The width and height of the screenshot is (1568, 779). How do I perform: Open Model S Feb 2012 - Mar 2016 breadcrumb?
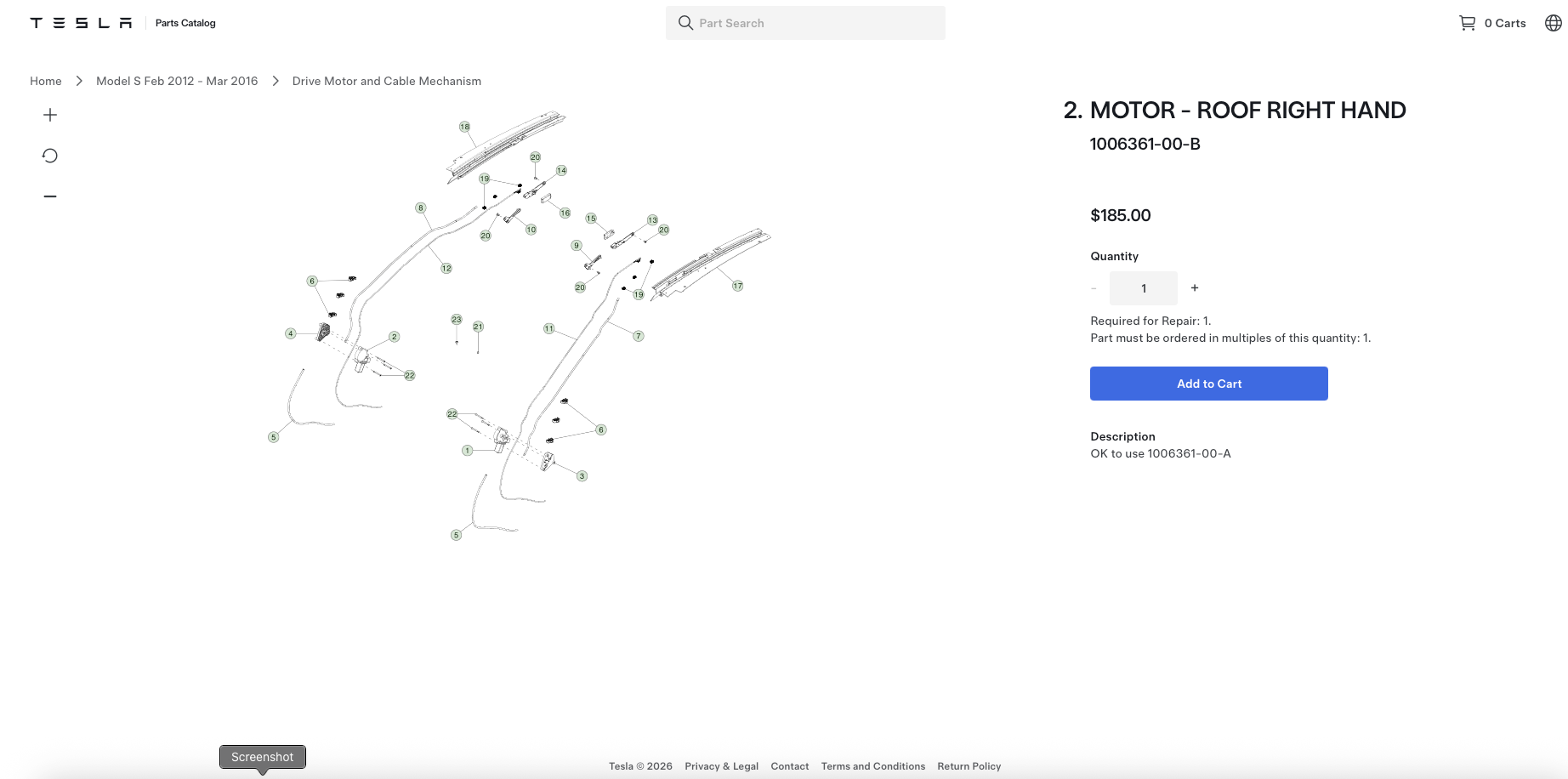[177, 81]
